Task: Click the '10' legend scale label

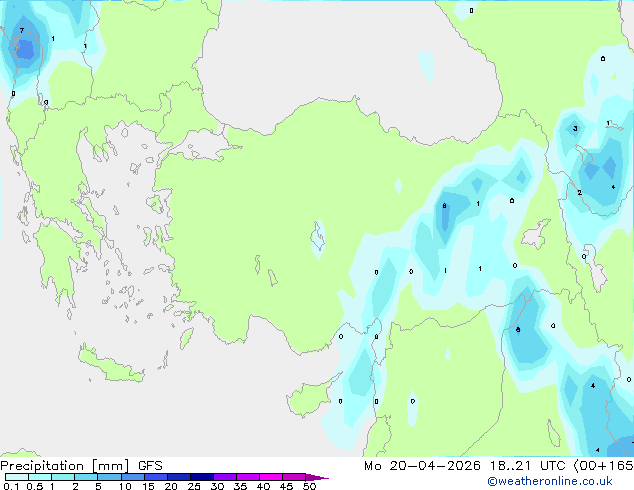Action: [125, 486]
